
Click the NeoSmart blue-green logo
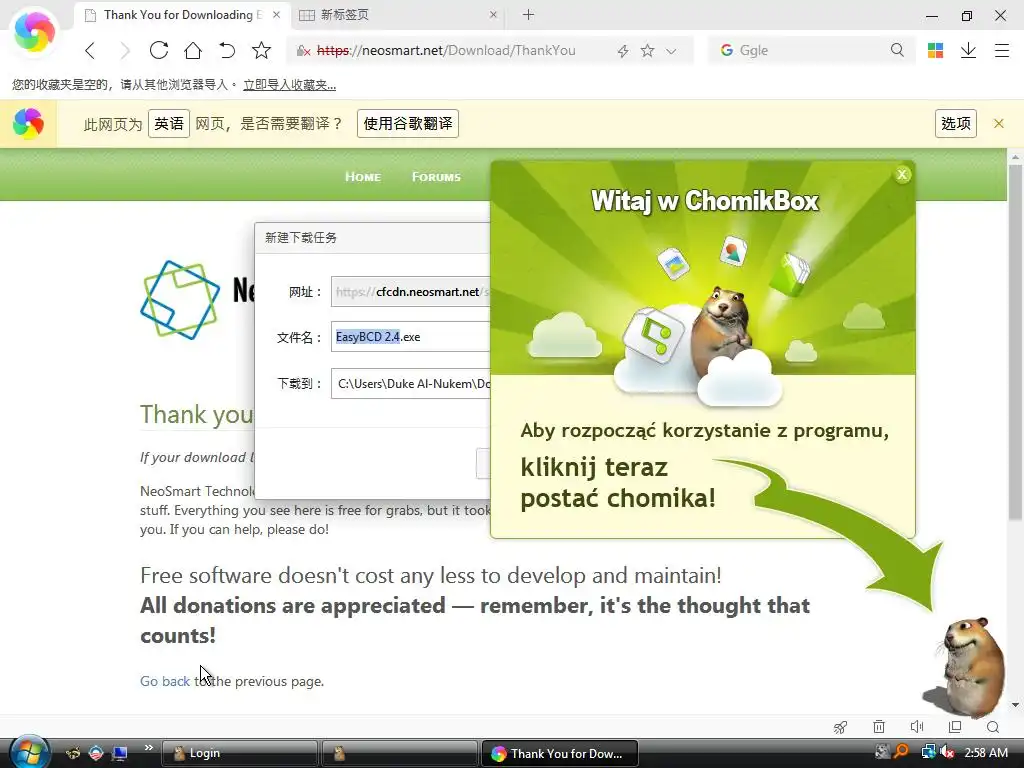pyautogui.click(x=180, y=300)
